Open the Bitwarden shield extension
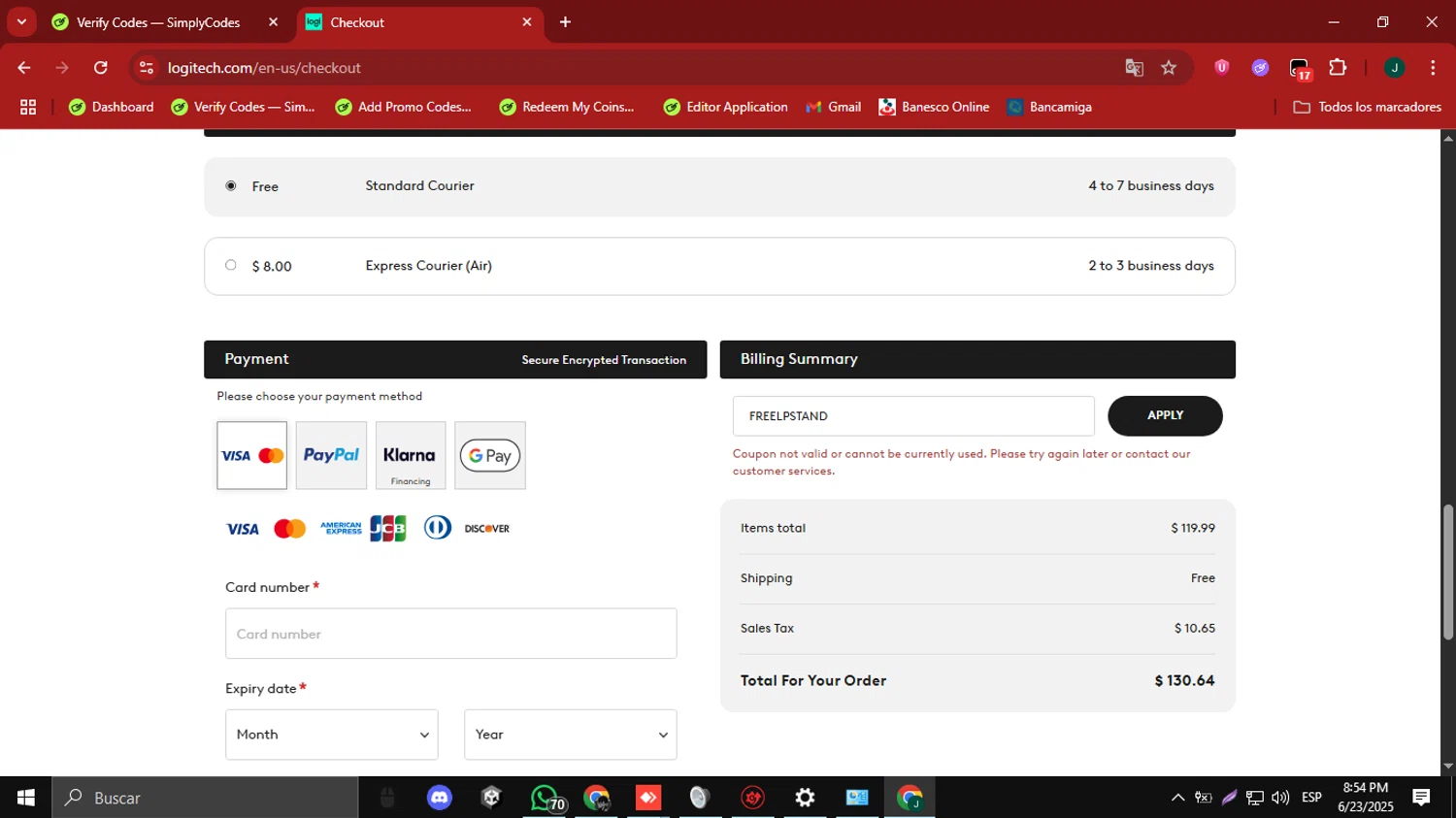 pos(1222,68)
